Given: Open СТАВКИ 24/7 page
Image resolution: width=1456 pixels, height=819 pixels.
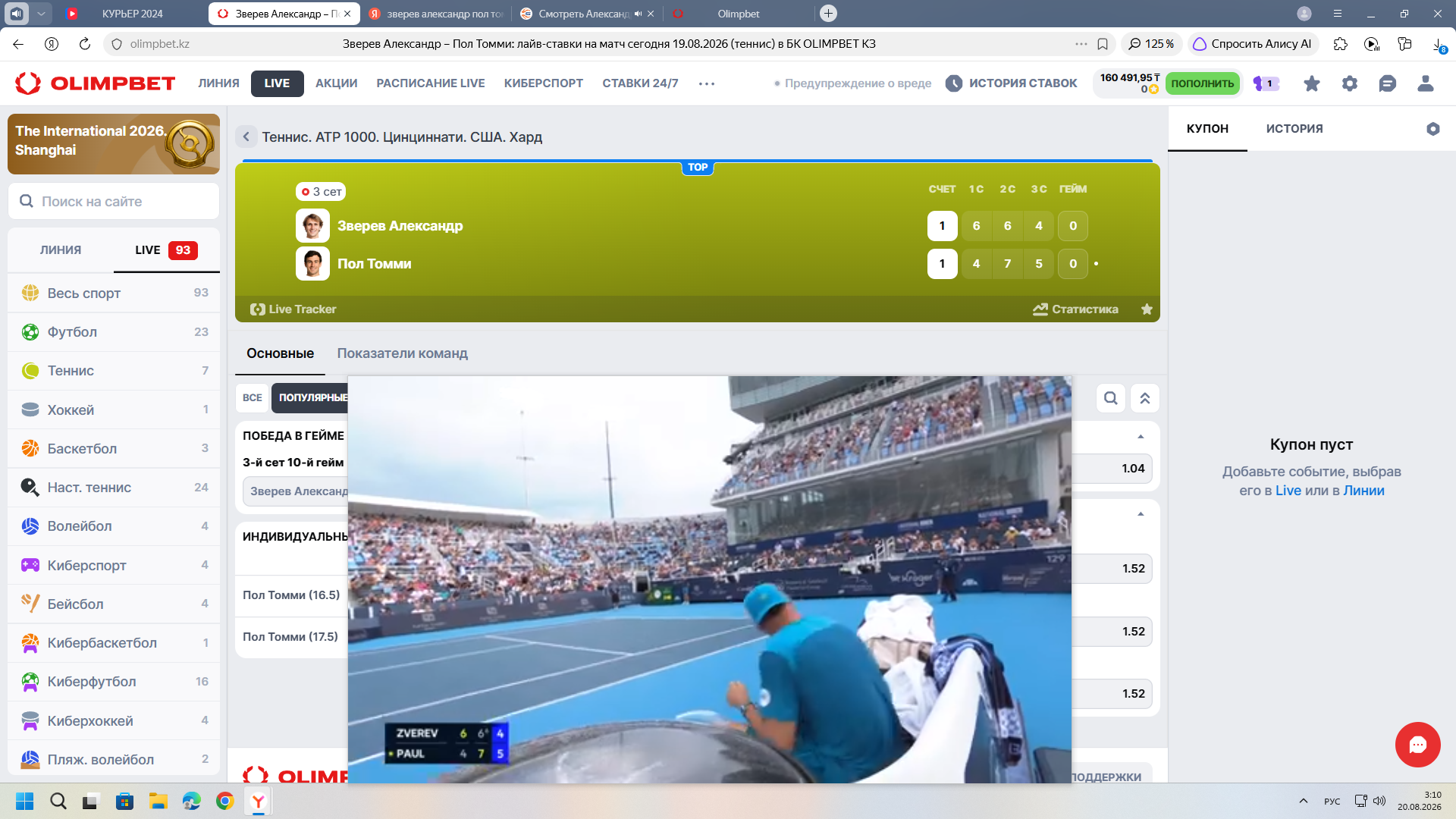Looking at the screenshot, I should [x=640, y=83].
